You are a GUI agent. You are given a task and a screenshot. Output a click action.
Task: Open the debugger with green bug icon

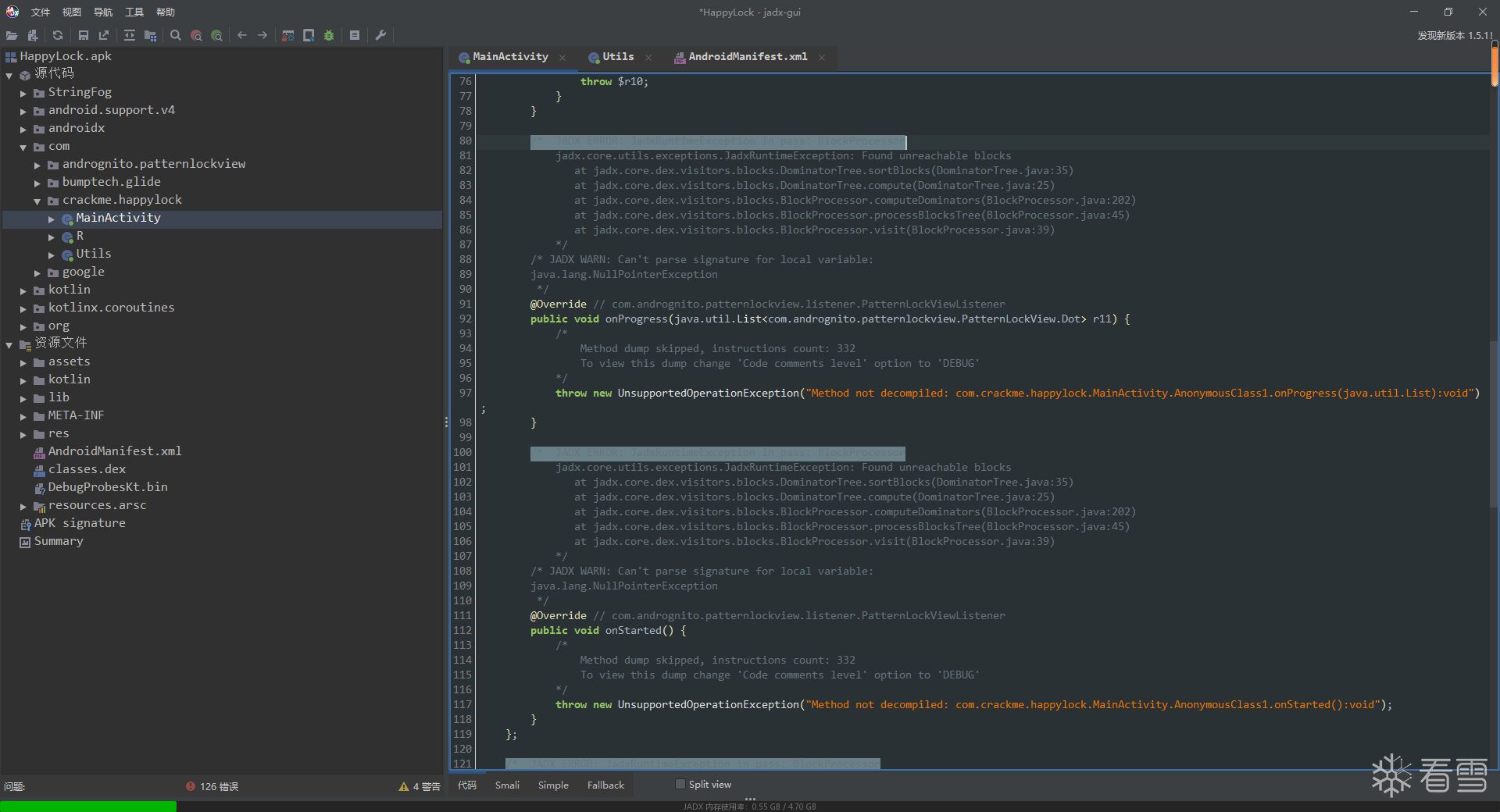click(329, 35)
